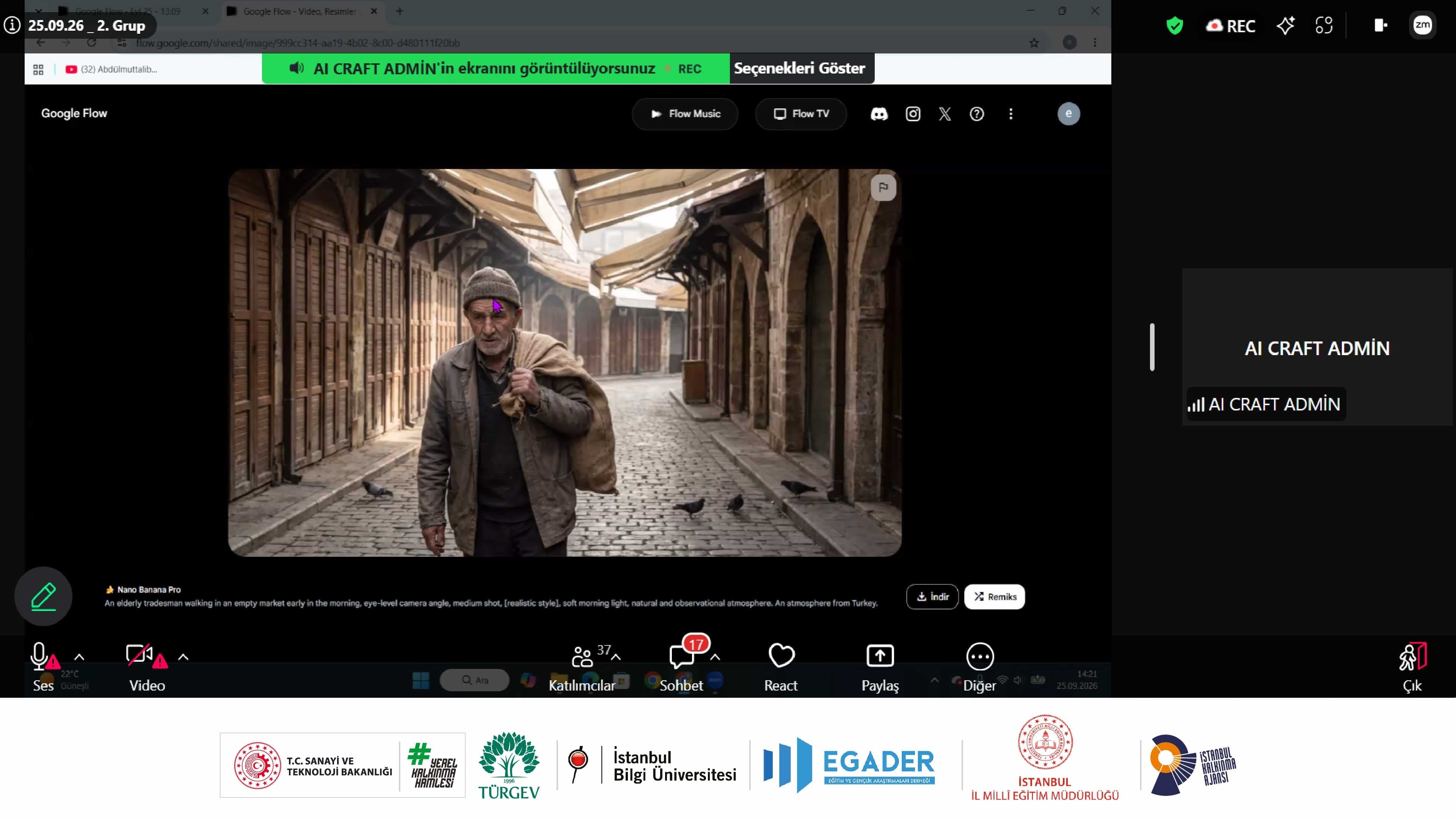The image size is (1456, 819).
Task: Click the user avatar 'e' in Google Flow
Action: (x=1068, y=114)
